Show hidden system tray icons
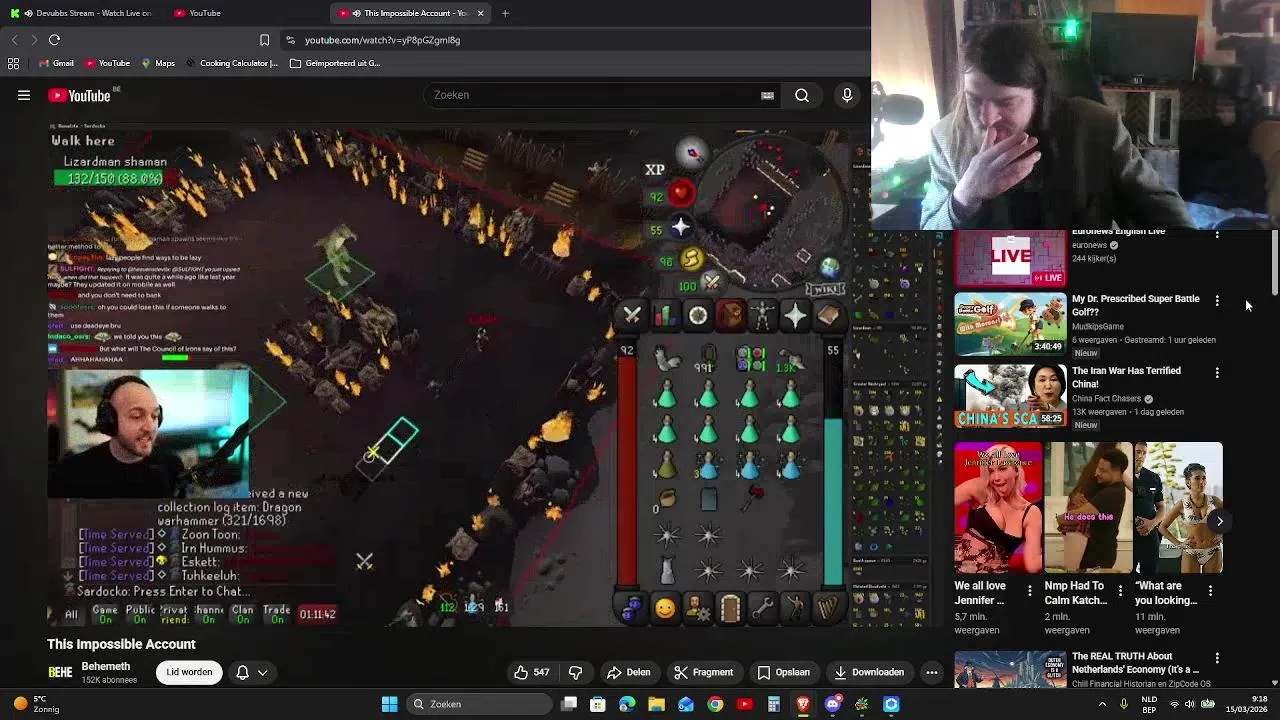This screenshot has width=1280, height=720. click(x=1102, y=704)
